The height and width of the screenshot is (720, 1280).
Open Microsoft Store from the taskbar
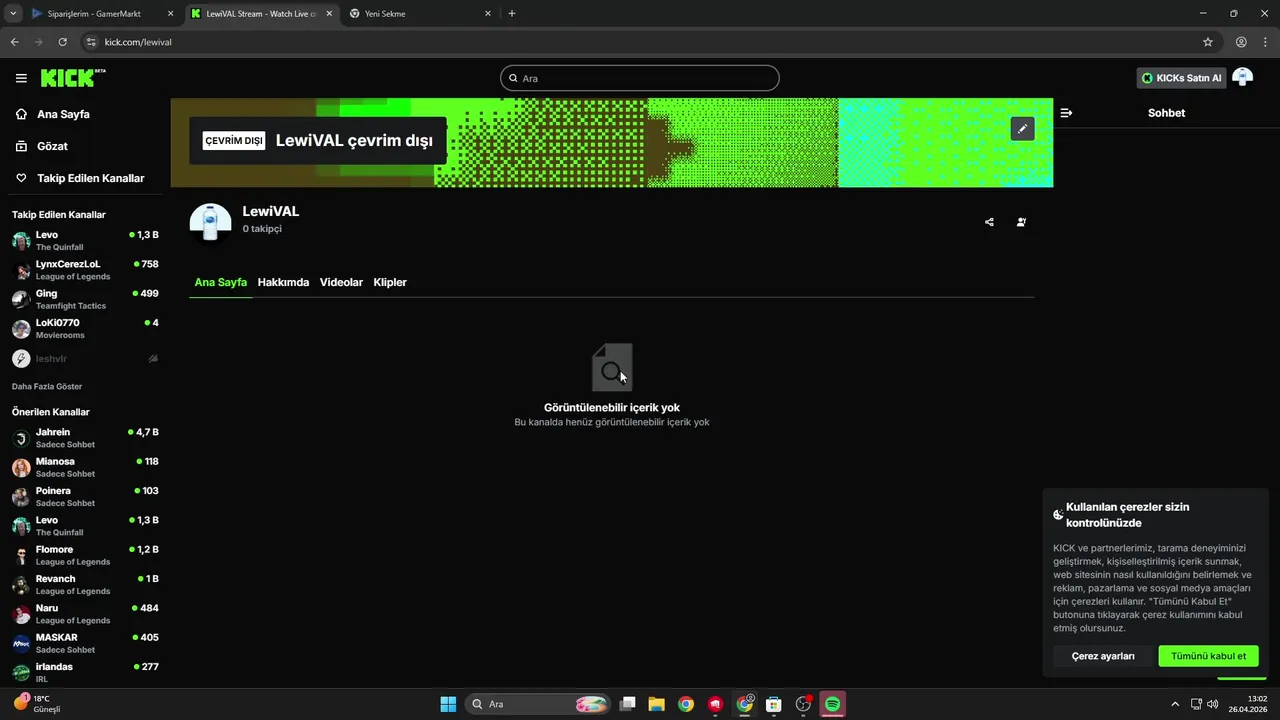pos(773,704)
